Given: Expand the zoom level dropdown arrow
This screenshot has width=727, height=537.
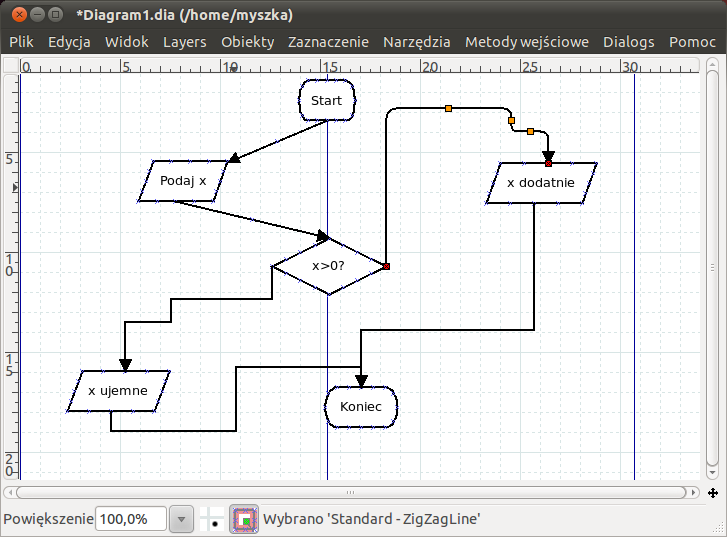Looking at the screenshot, I should (x=181, y=518).
